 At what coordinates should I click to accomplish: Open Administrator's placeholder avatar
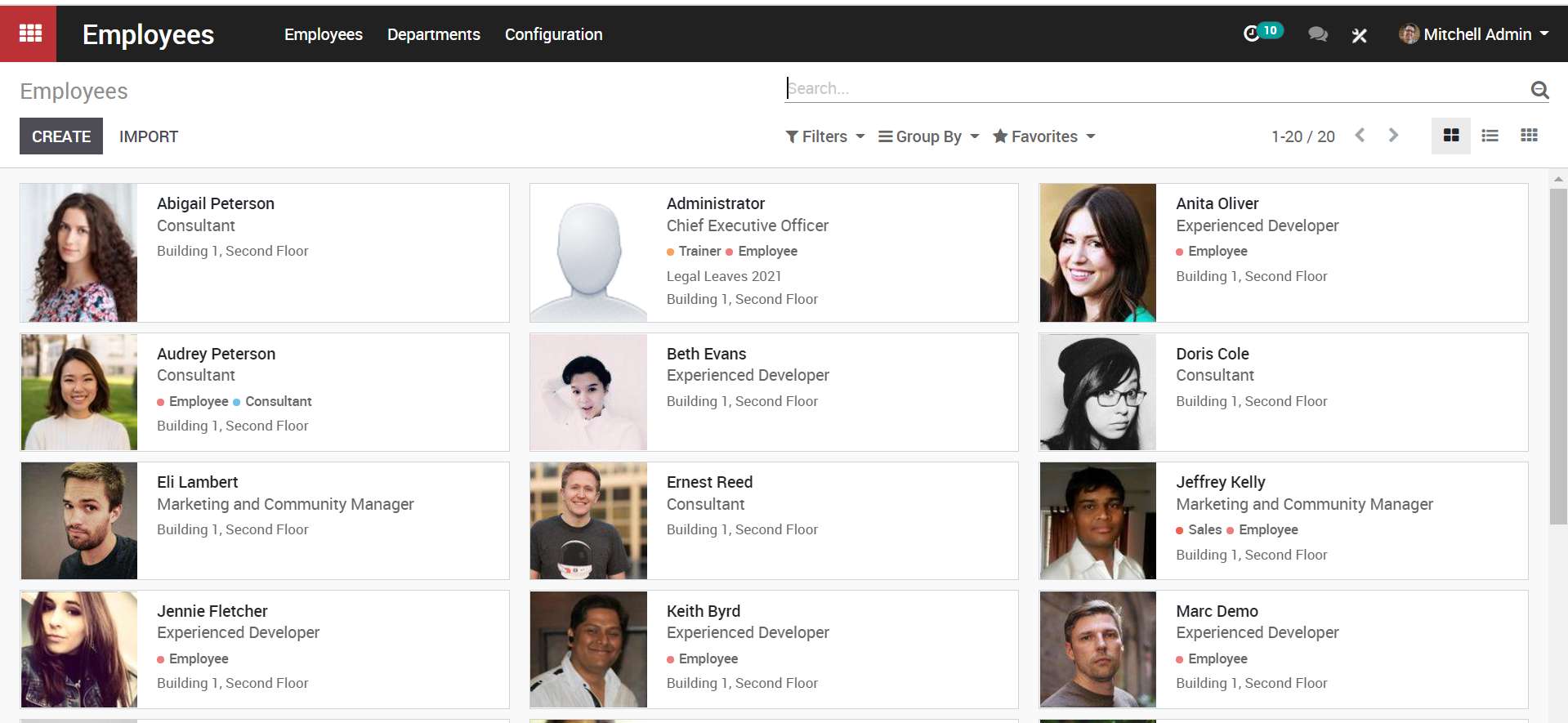(x=588, y=252)
